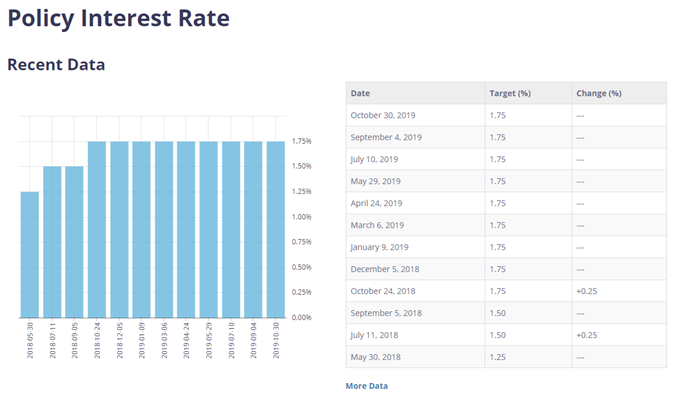The height and width of the screenshot is (395, 679).
Task: Open the More Data link
Action: click(x=366, y=385)
